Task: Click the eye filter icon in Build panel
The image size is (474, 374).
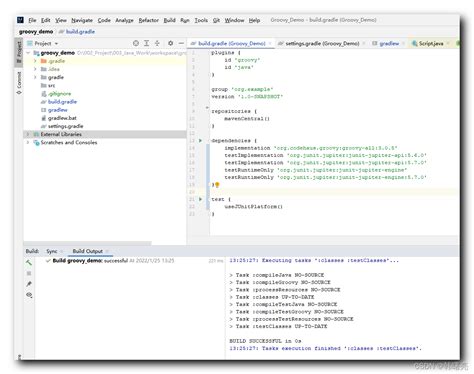Action: click(29, 295)
